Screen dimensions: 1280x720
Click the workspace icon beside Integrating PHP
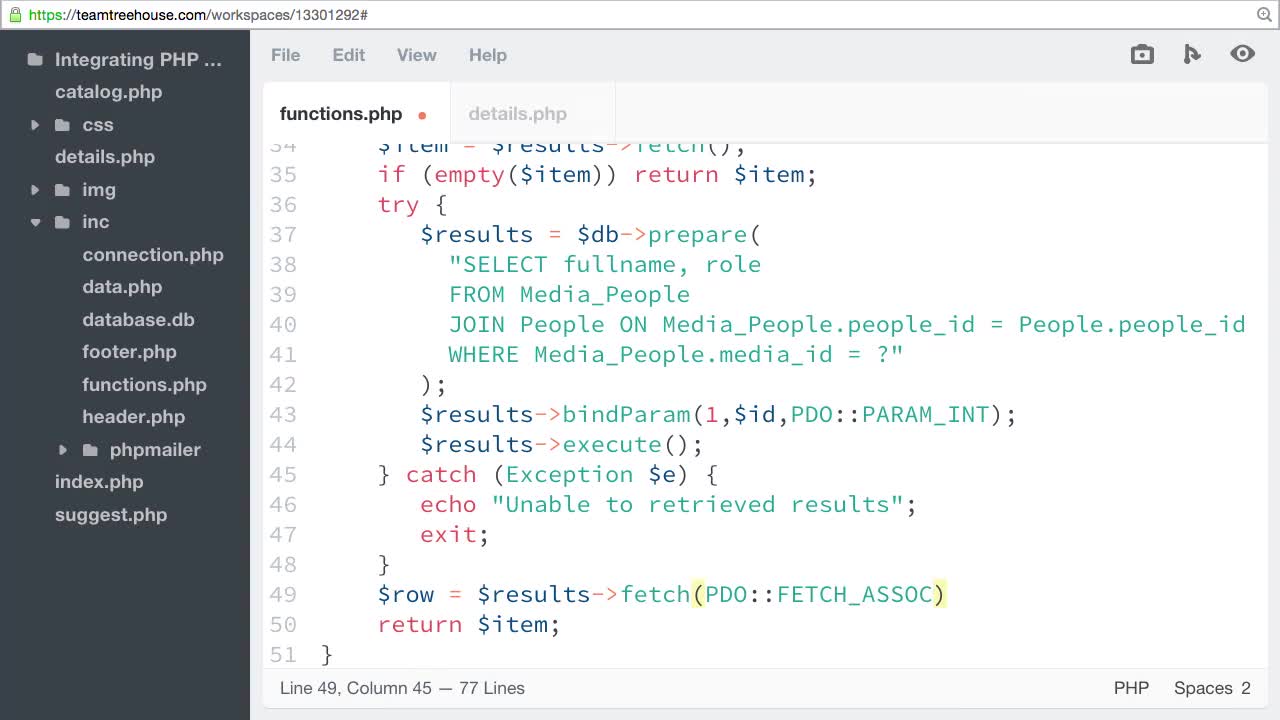pyautogui.click(x=35, y=59)
